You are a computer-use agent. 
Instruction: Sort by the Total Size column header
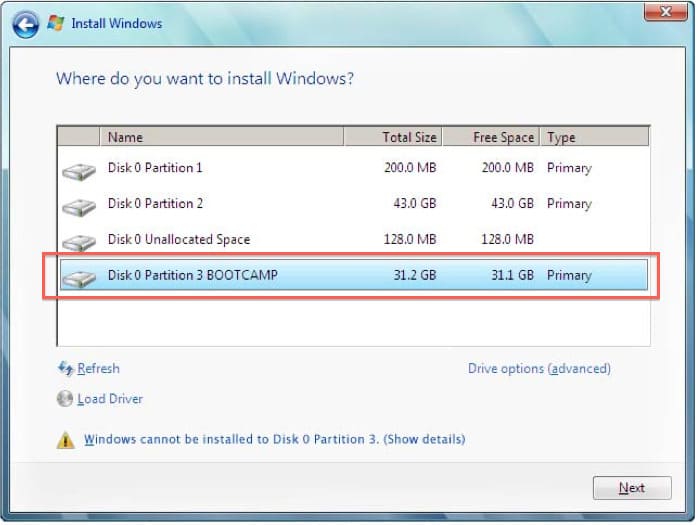pyautogui.click(x=393, y=137)
